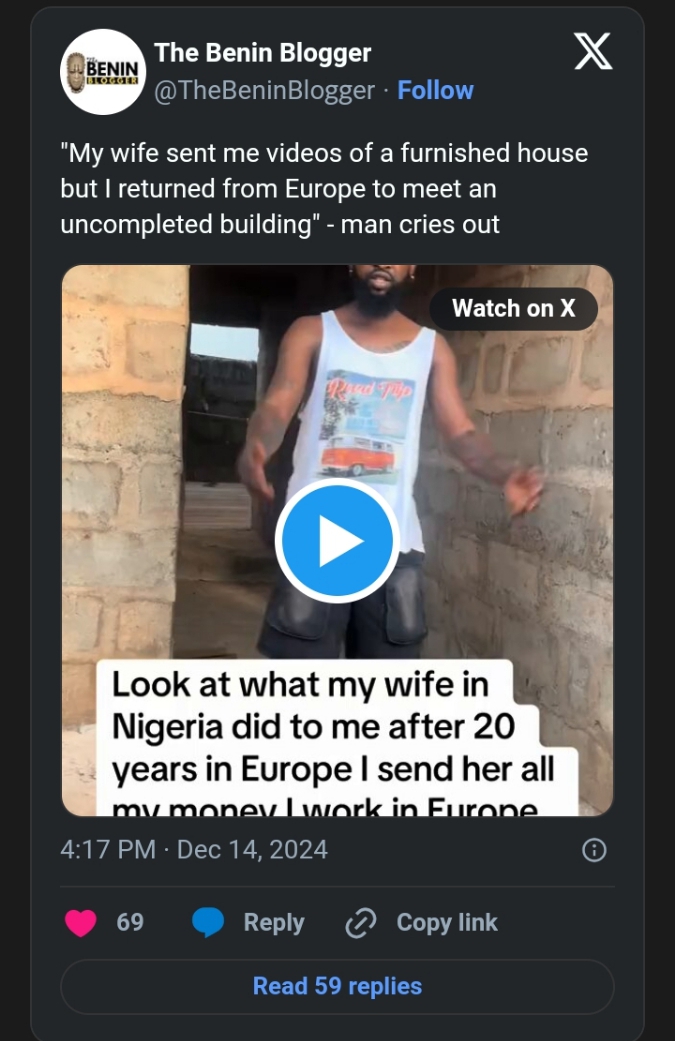The width and height of the screenshot is (675, 1041).
Task: Select the Copy link text
Action: tap(447, 922)
